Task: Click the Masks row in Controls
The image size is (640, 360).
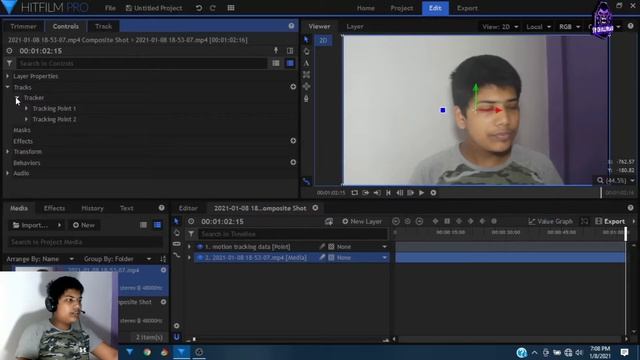Action: pos(150,130)
